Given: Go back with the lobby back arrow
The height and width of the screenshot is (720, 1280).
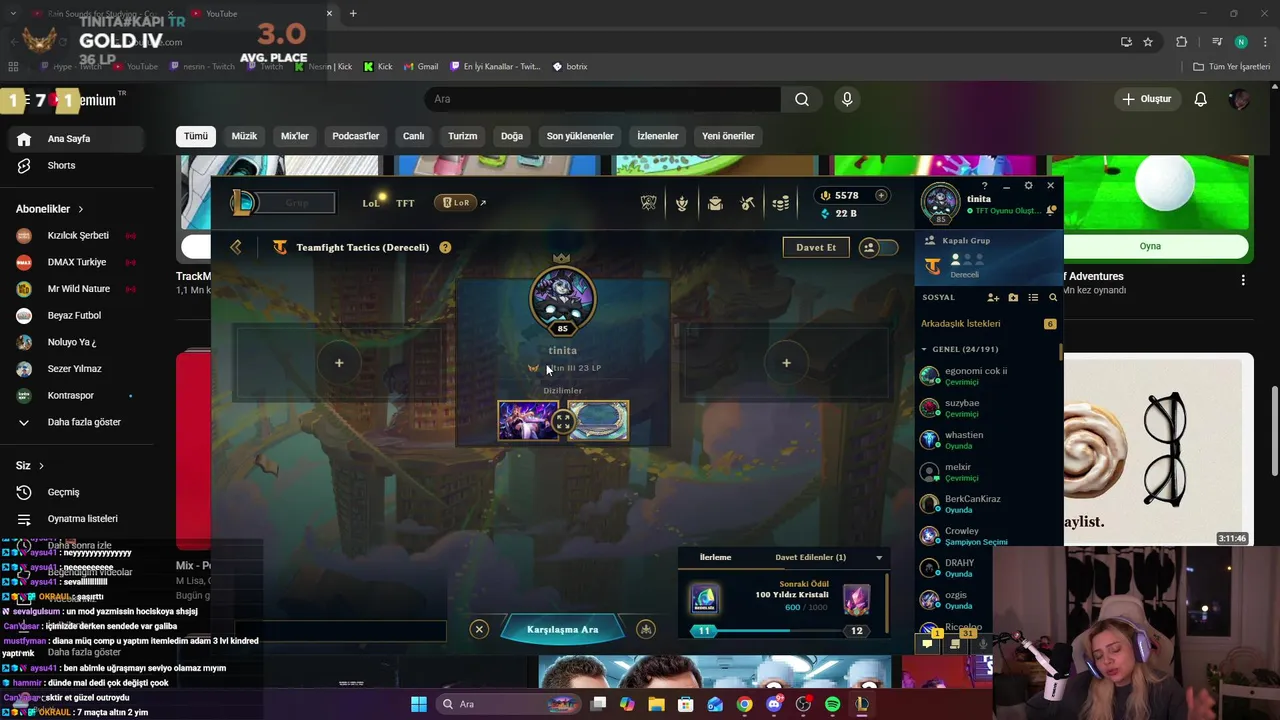Looking at the screenshot, I should pos(236,247).
